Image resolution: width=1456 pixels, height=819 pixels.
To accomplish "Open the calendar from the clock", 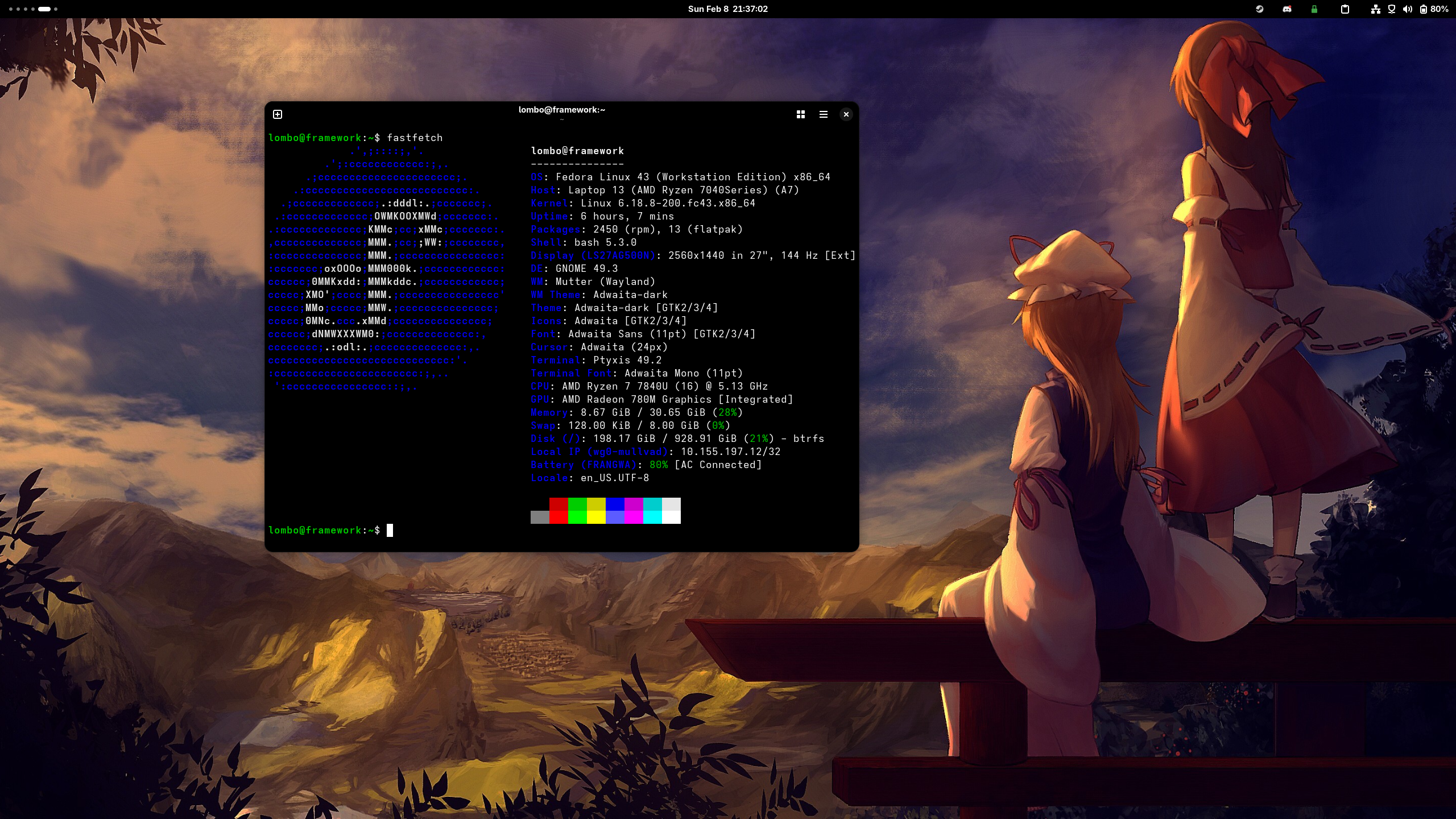I will coord(727,9).
